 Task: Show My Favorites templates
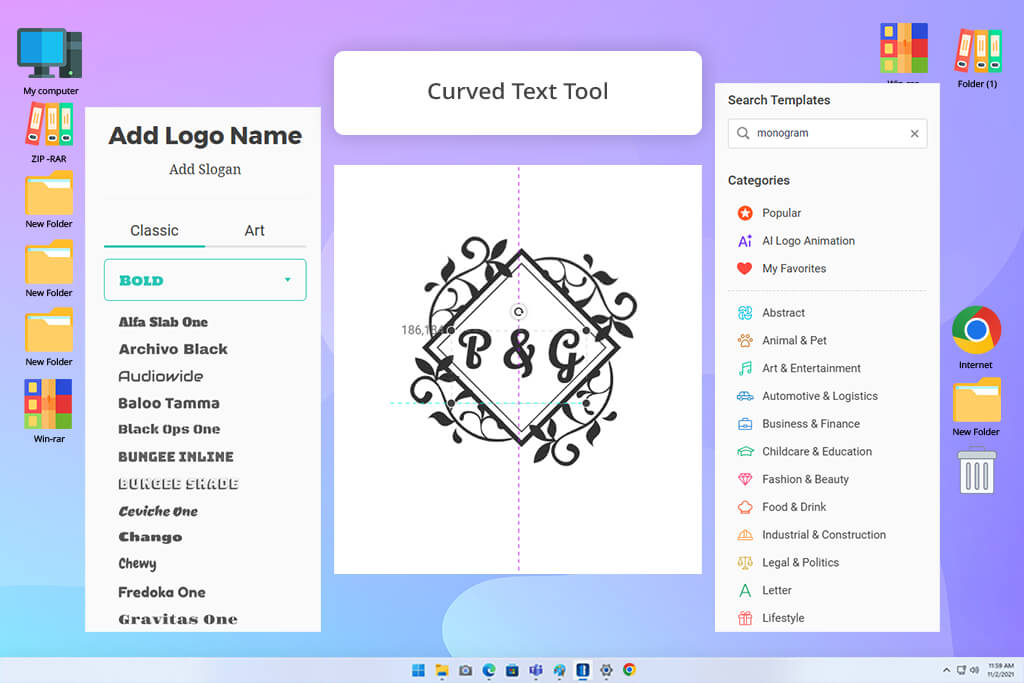pyautogui.click(x=781, y=268)
